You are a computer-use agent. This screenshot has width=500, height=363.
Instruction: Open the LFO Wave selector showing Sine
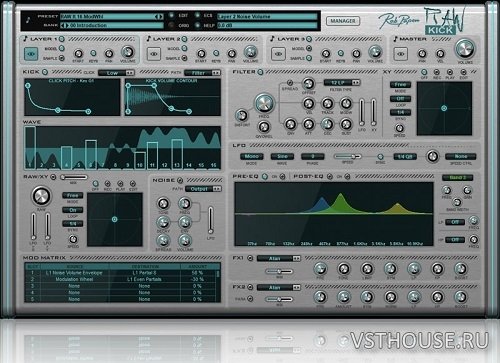coord(282,156)
